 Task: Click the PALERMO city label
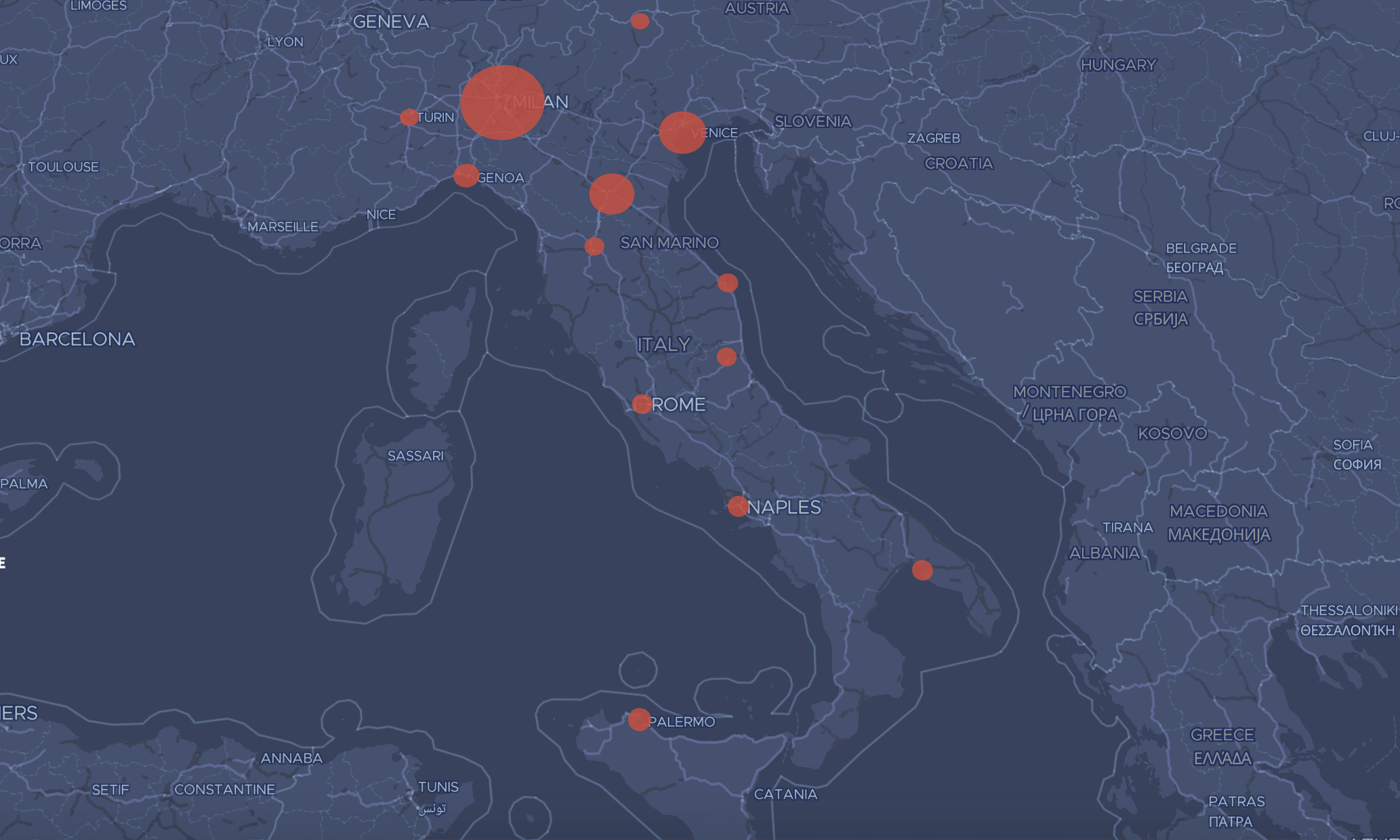pos(682,722)
